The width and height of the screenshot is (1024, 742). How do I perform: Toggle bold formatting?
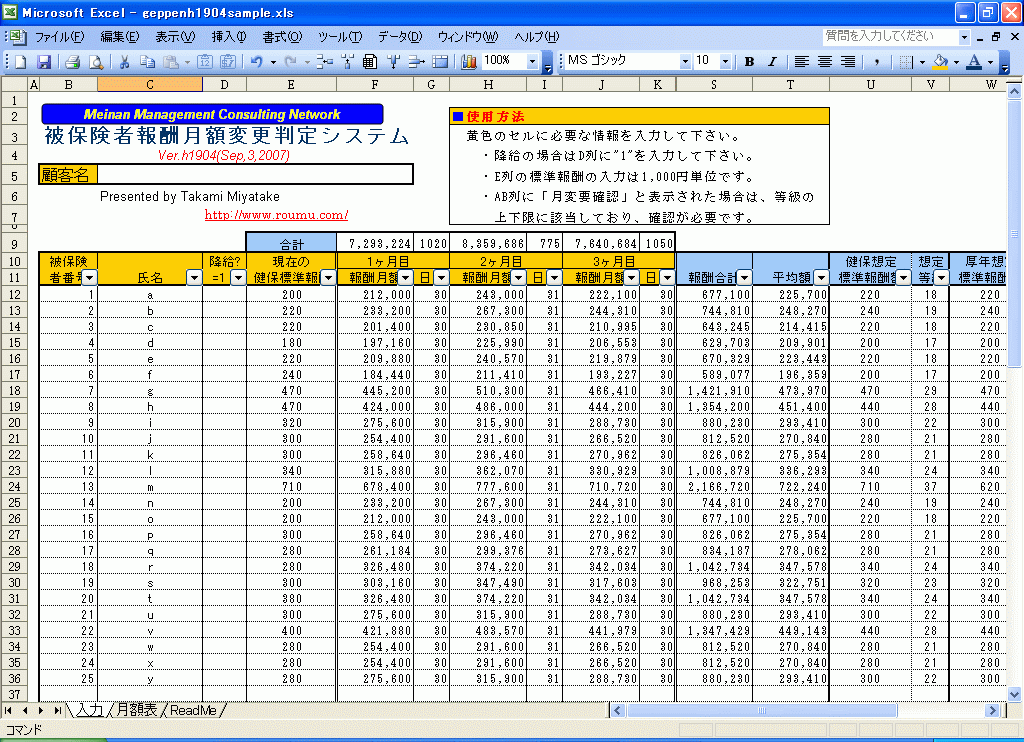coord(748,61)
